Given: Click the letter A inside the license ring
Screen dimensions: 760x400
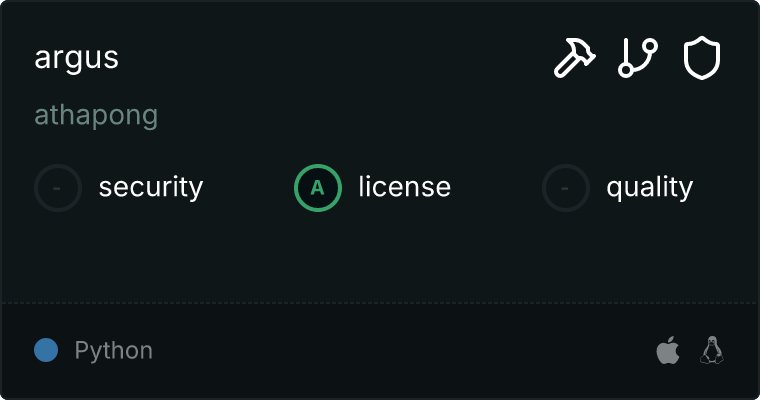Looking at the screenshot, I should point(317,188).
